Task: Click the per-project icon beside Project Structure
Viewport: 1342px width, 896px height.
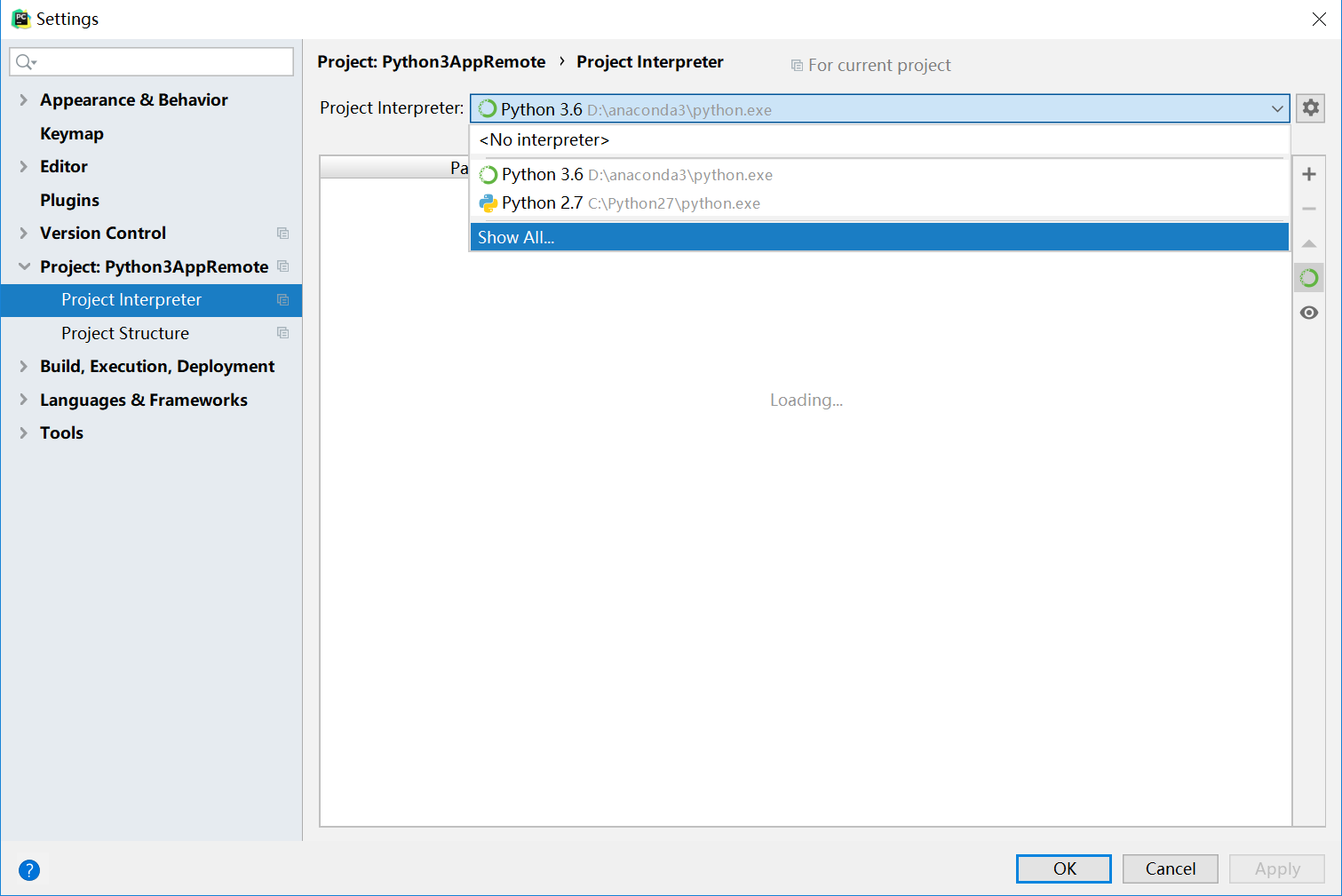Action: click(282, 333)
